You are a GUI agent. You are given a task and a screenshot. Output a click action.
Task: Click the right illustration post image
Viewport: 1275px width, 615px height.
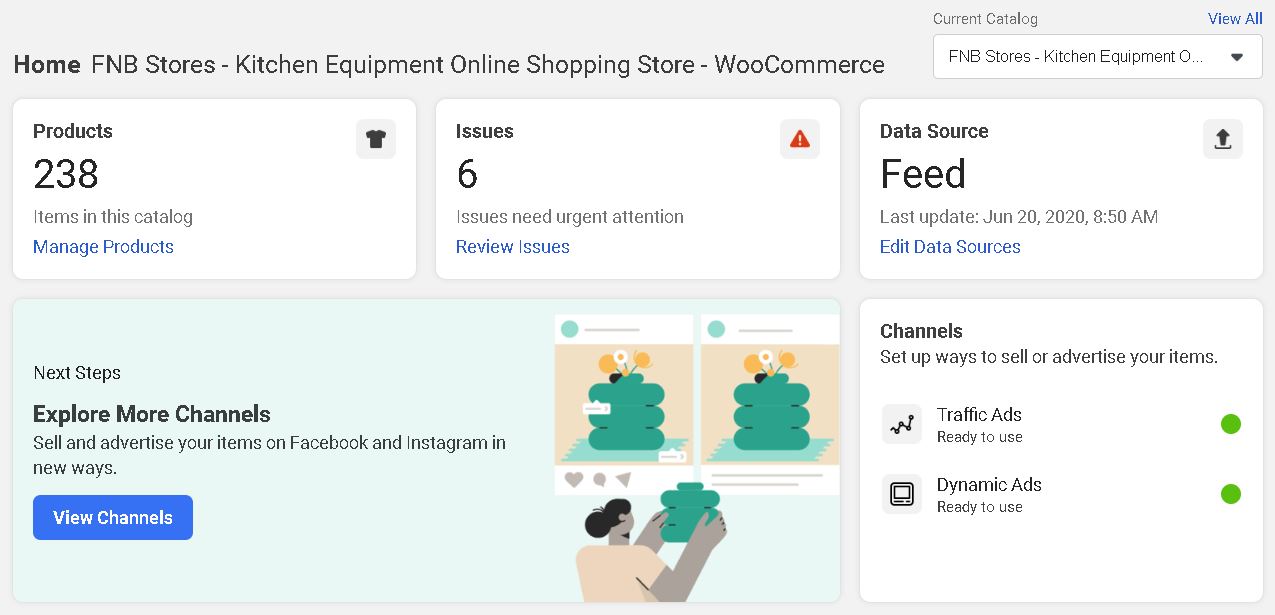coord(770,403)
